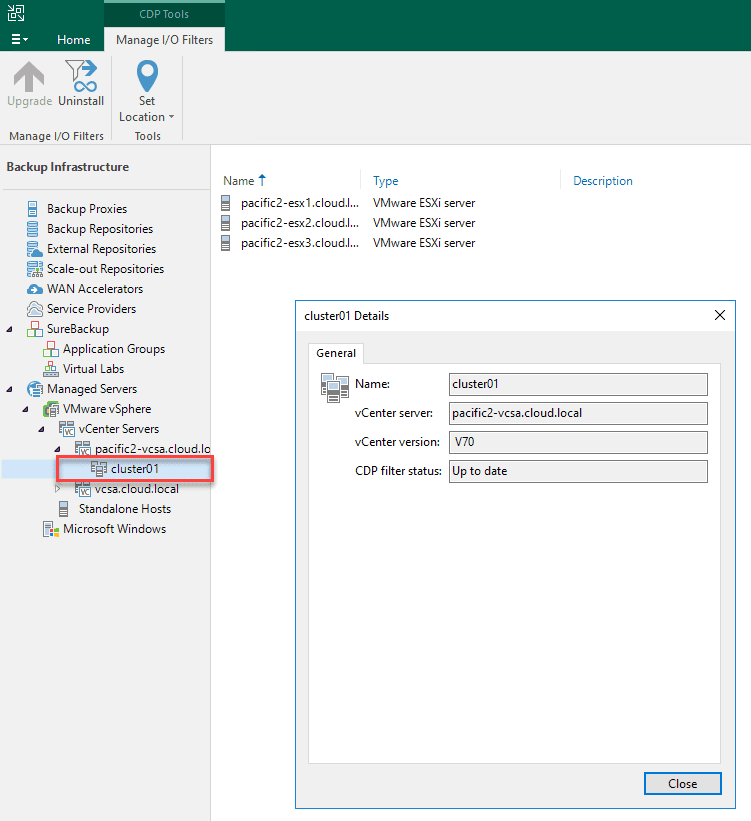Click the vCenter server field

click(578, 413)
